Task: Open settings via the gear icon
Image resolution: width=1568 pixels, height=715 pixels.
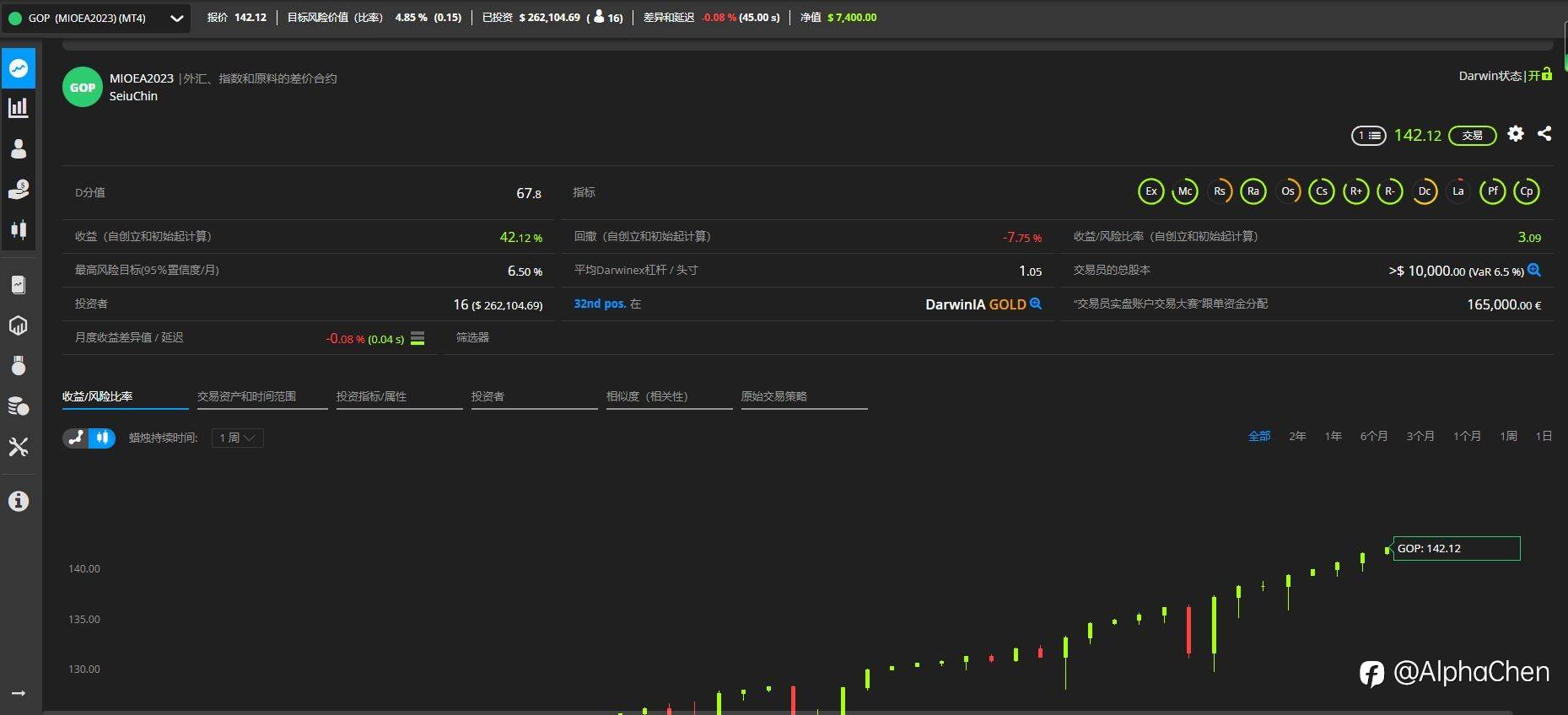Action: tap(1516, 133)
